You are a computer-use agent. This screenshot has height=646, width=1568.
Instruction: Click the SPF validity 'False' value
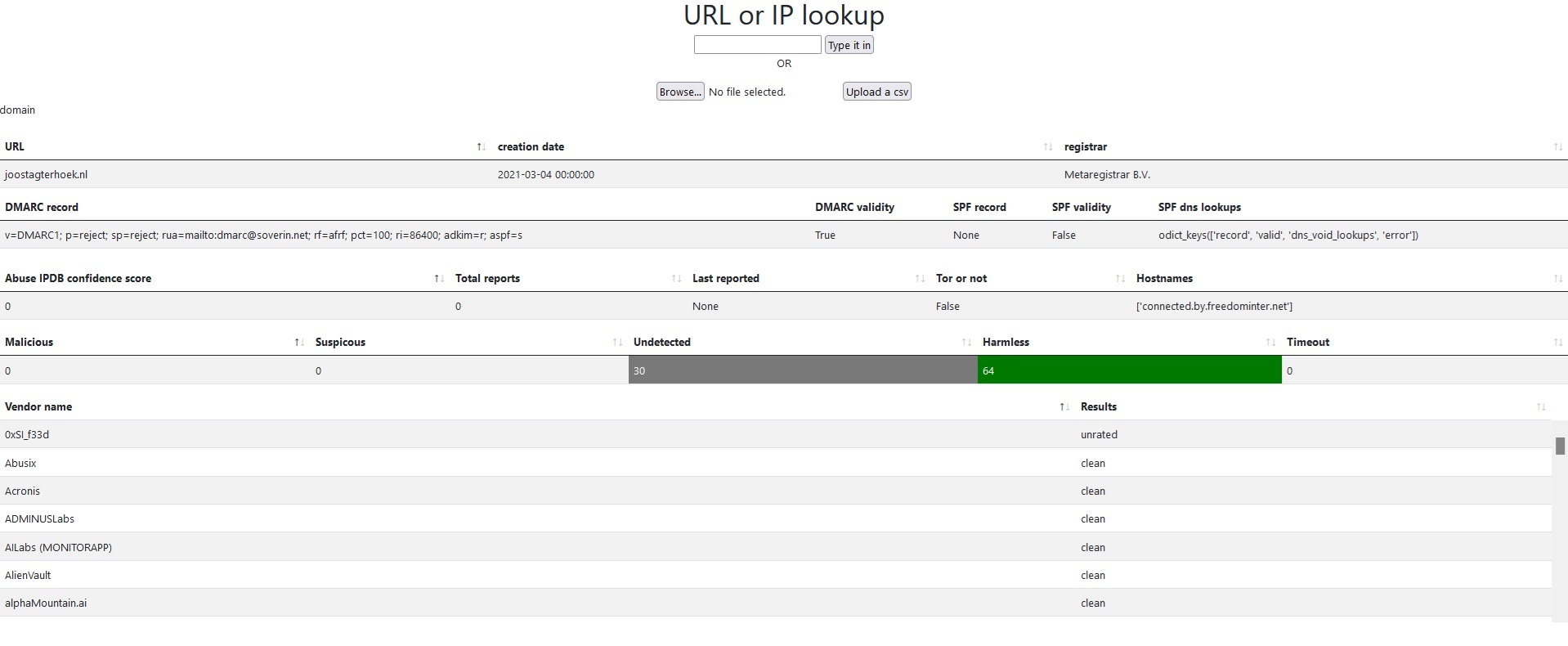[x=1064, y=236]
